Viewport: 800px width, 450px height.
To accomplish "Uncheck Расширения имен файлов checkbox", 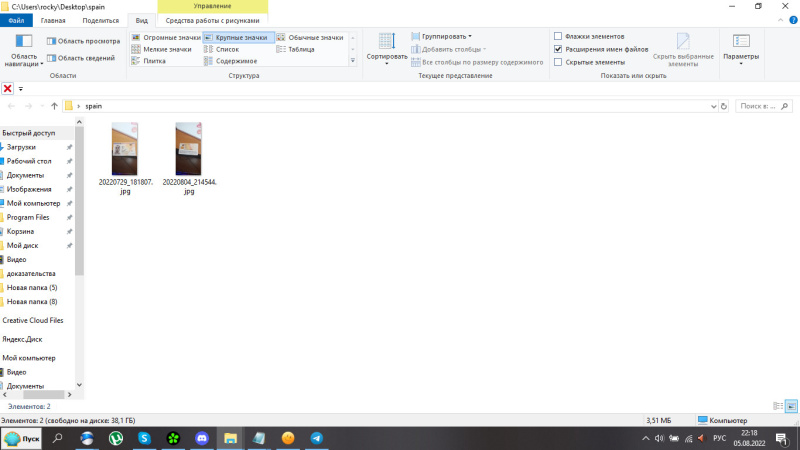I will coord(558,49).
